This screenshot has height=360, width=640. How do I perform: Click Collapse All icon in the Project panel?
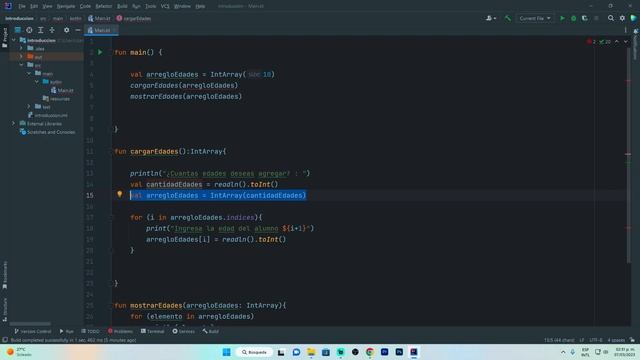pos(52,30)
